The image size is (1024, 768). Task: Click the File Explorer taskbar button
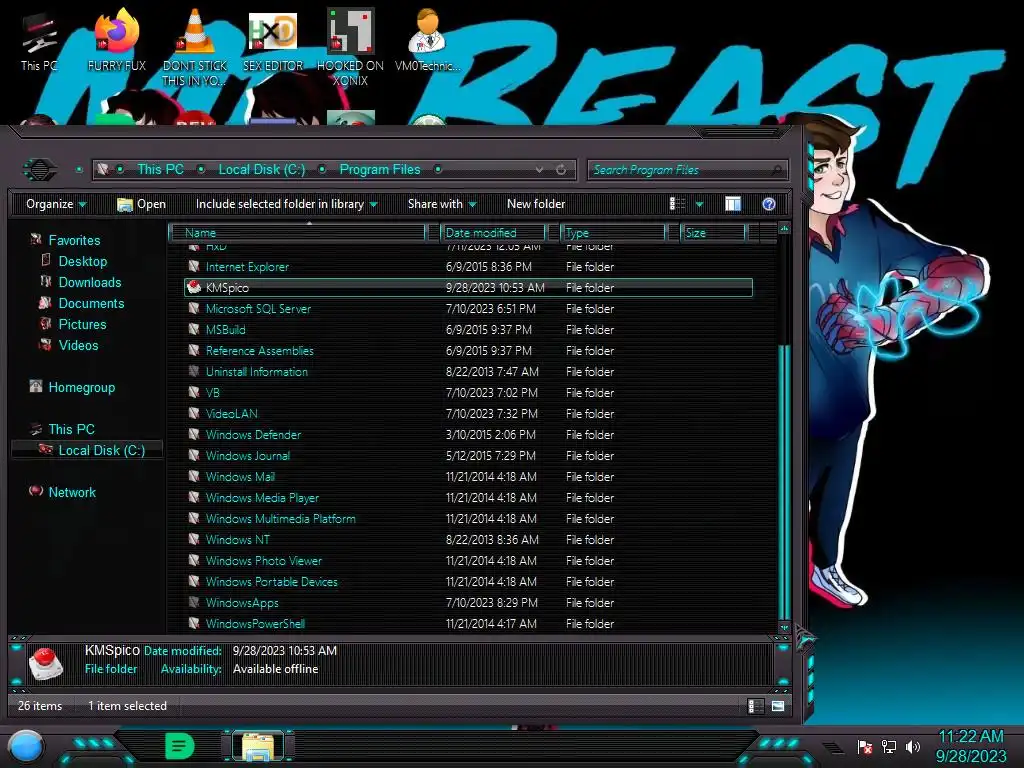pyautogui.click(x=258, y=746)
